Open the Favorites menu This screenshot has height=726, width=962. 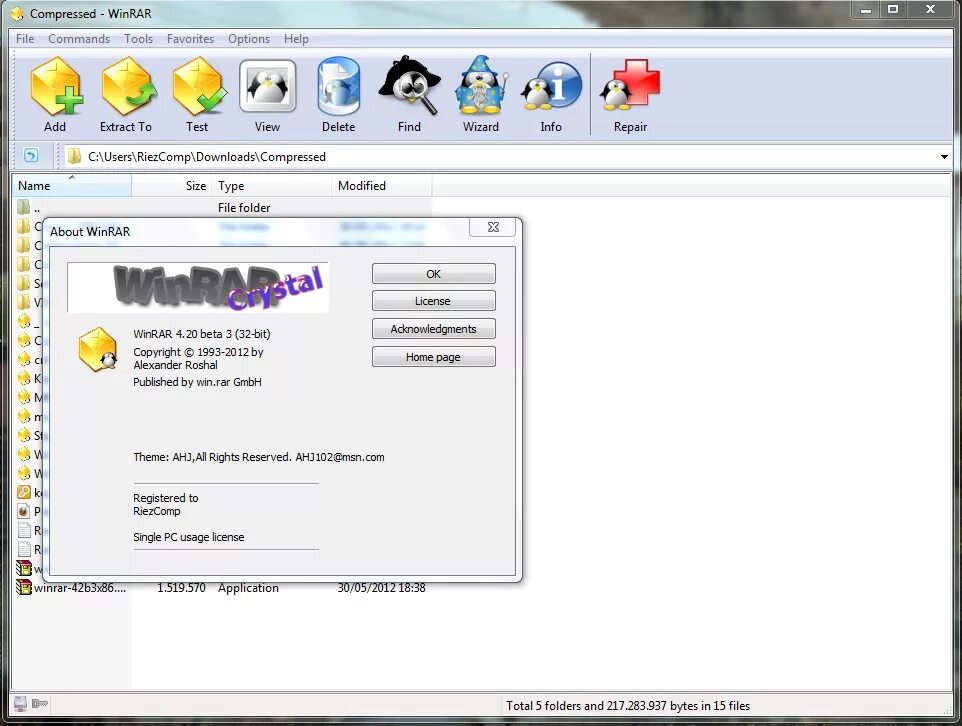tap(190, 39)
